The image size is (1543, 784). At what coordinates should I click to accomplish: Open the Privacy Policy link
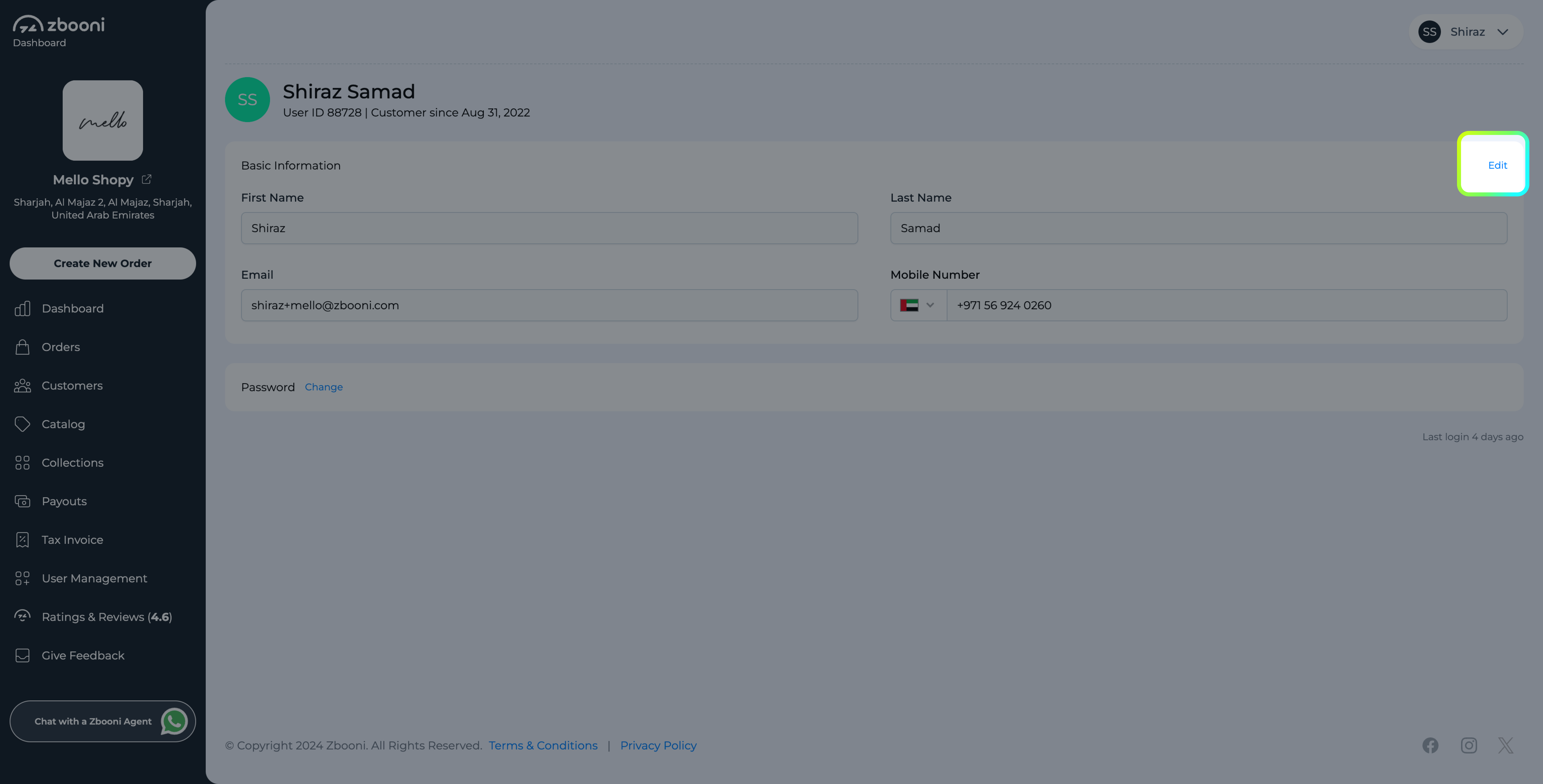click(658, 745)
